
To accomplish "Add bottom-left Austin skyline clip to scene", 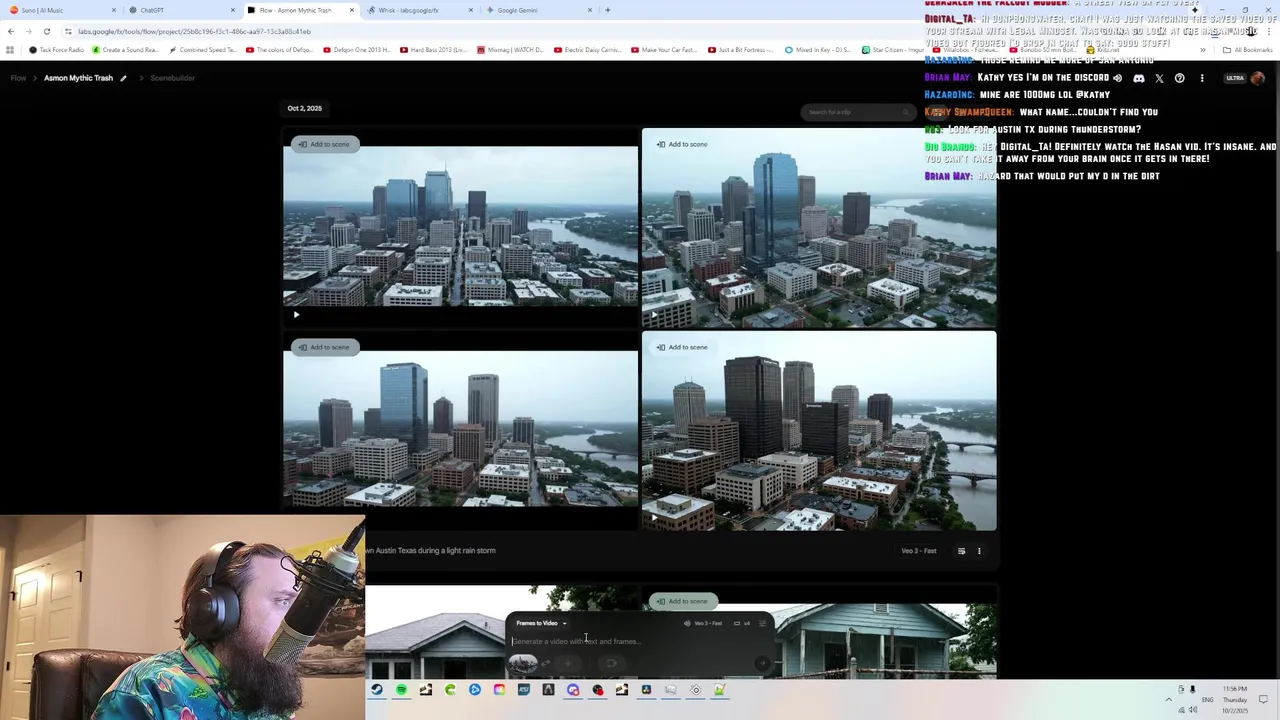I will (x=323, y=347).
